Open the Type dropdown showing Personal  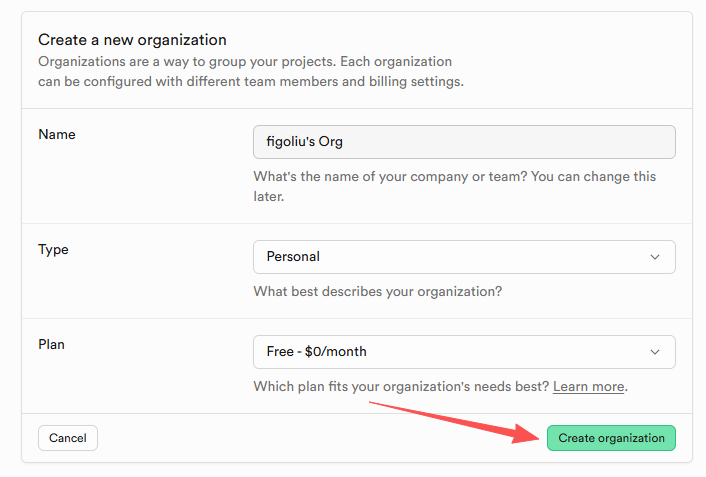(x=464, y=257)
